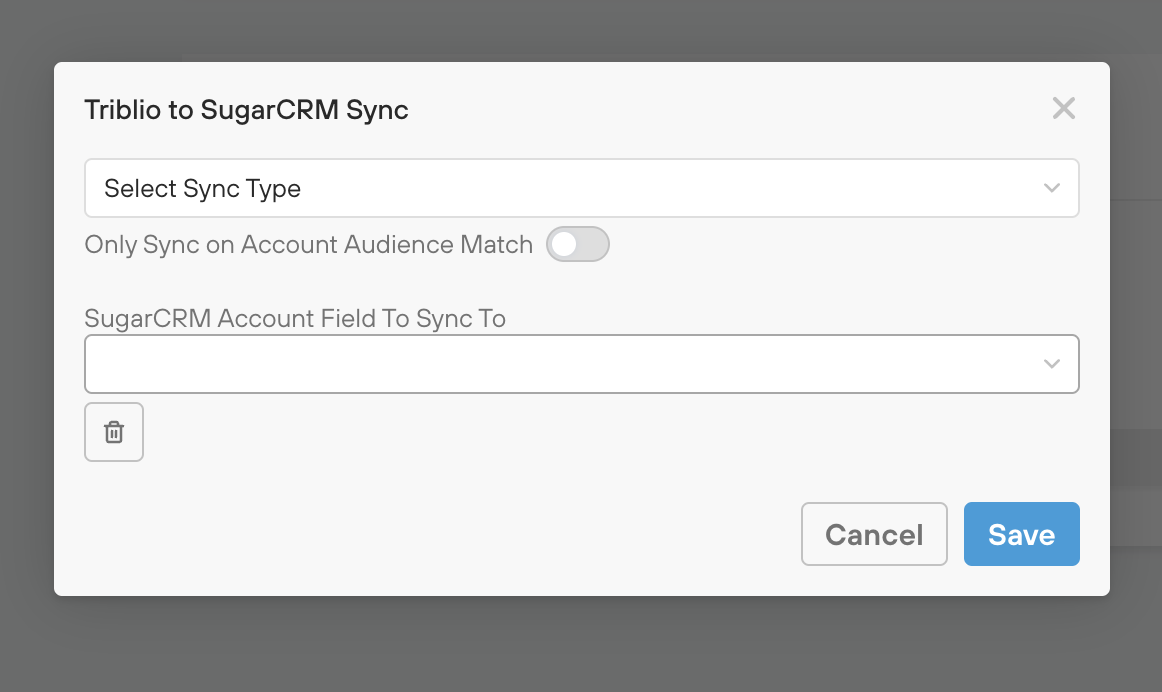Expand the SugarCRM Account Field To Sync To dropdown
1162x692 pixels.
[x=580, y=364]
